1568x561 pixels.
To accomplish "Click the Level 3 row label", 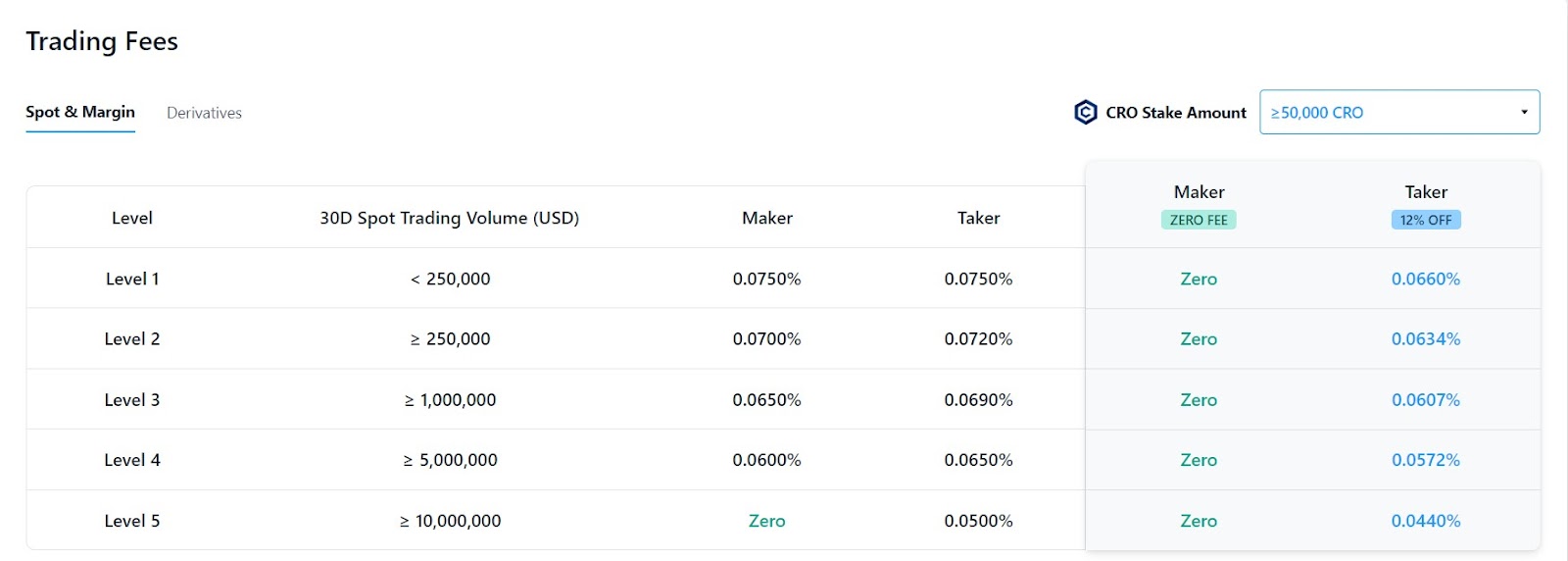I will tap(132, 400).
